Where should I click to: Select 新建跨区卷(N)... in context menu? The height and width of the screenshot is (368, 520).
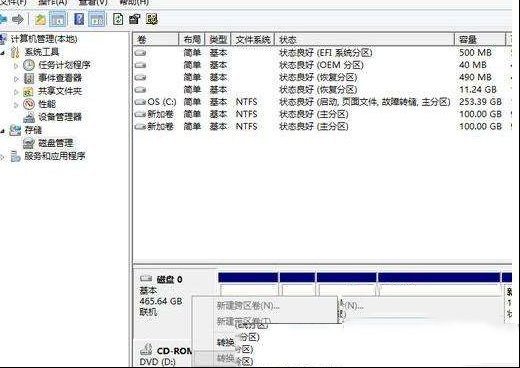[x=248, y=305]
